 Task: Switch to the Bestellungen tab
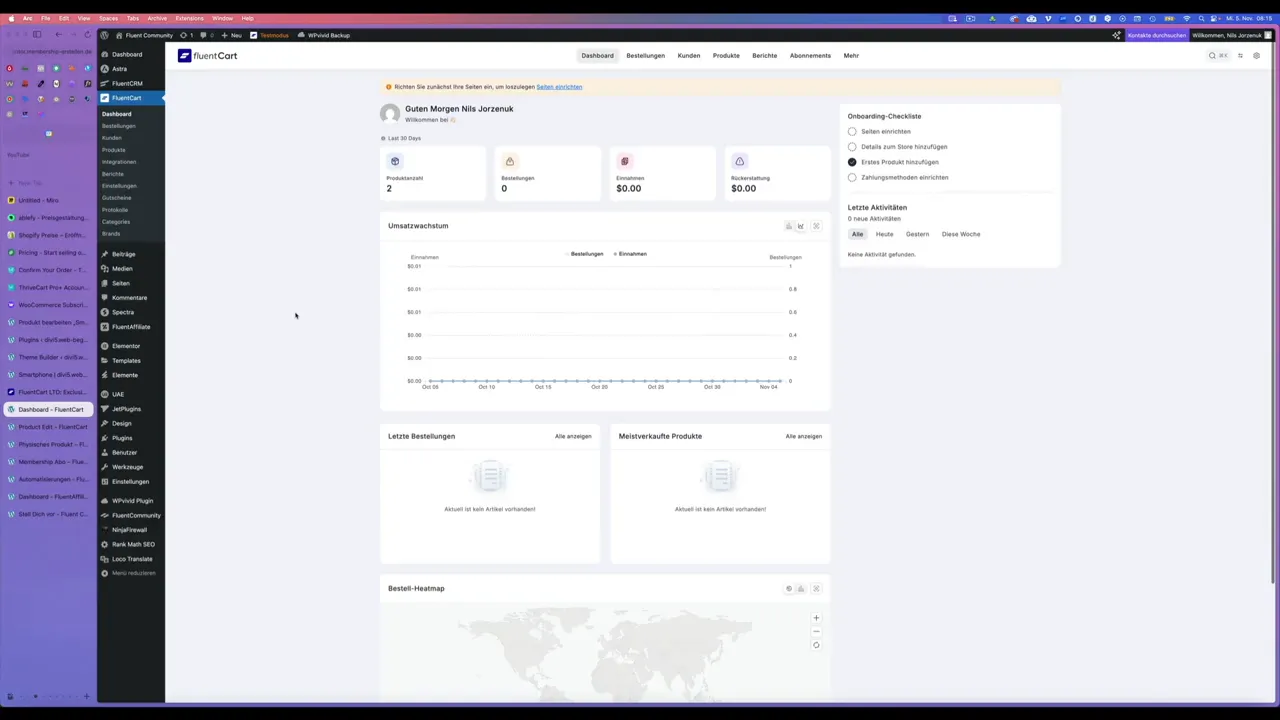645,55
